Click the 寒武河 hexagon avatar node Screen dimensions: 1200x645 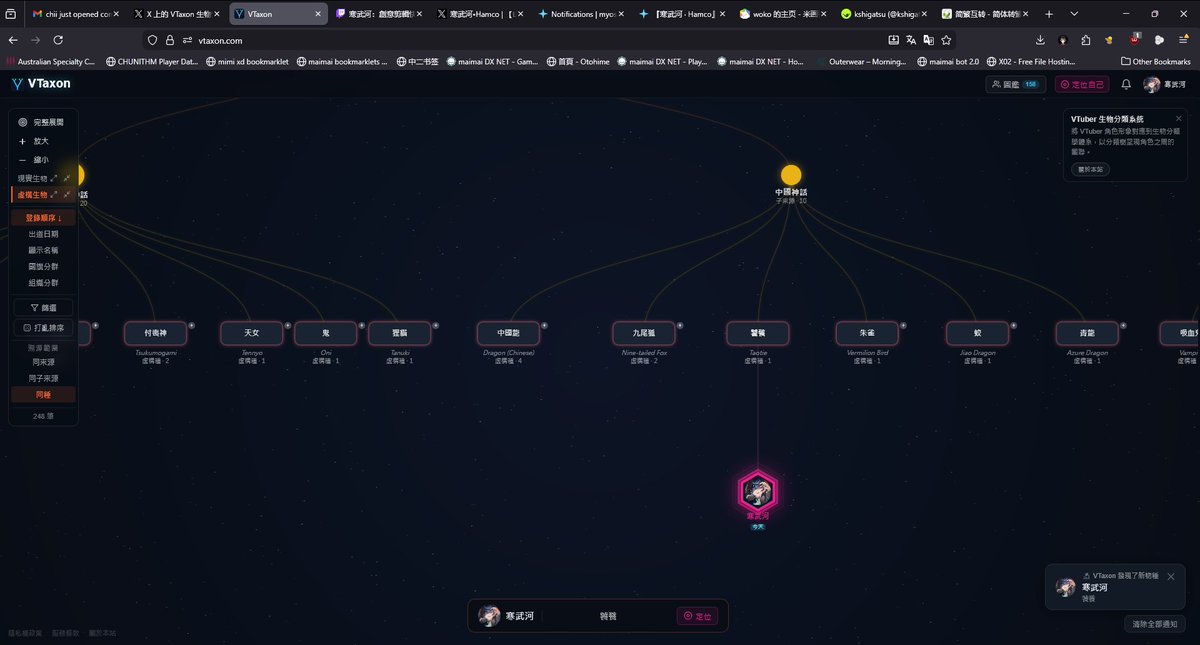757,491
